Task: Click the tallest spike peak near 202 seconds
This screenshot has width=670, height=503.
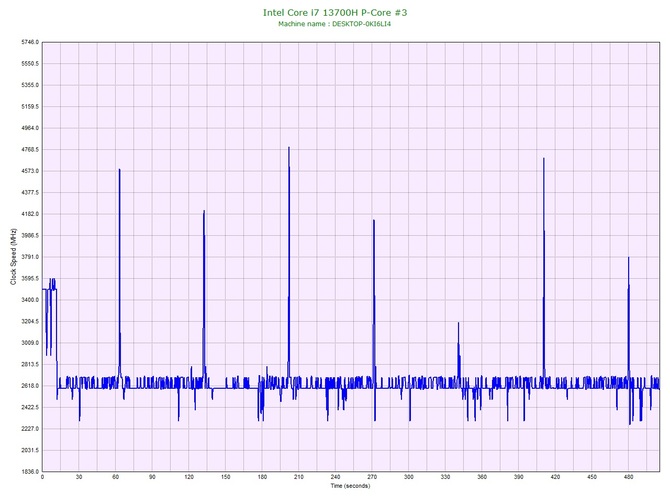Action: click(289, 148)
